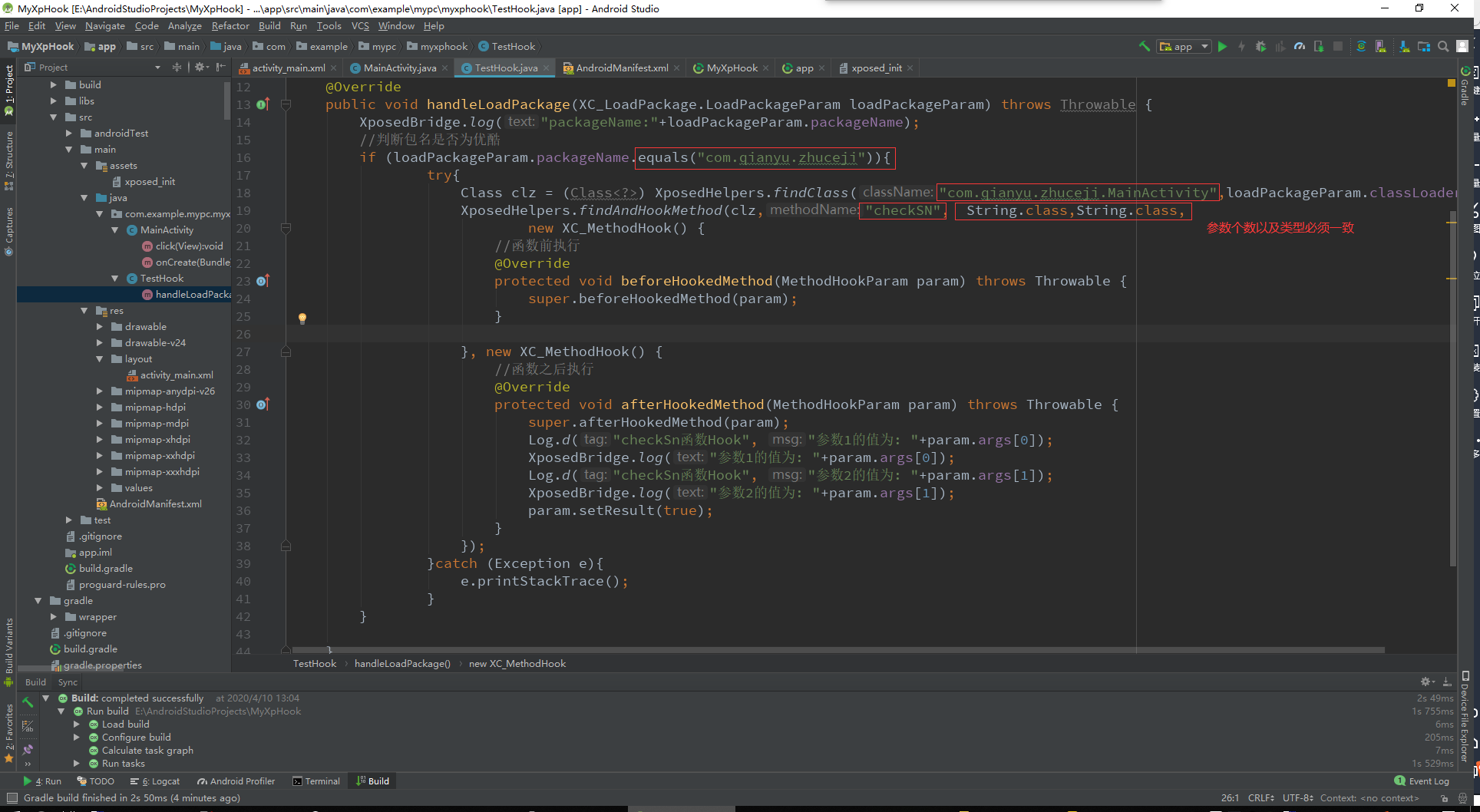Open Project panel settings gear icon
Image resolution: width=1480 pixels, height=812 pixels.
pos(201,68)
